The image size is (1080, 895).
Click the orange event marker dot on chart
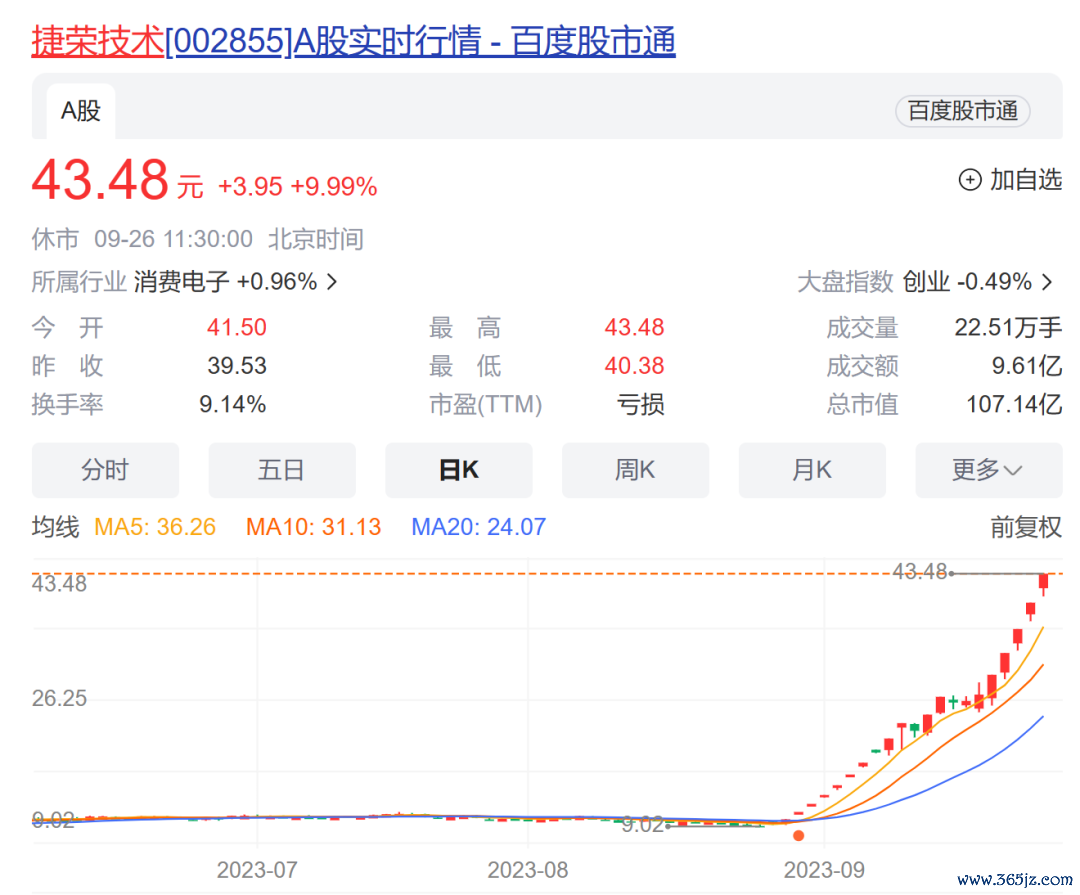pyautogui.click(x=798, y=836)
